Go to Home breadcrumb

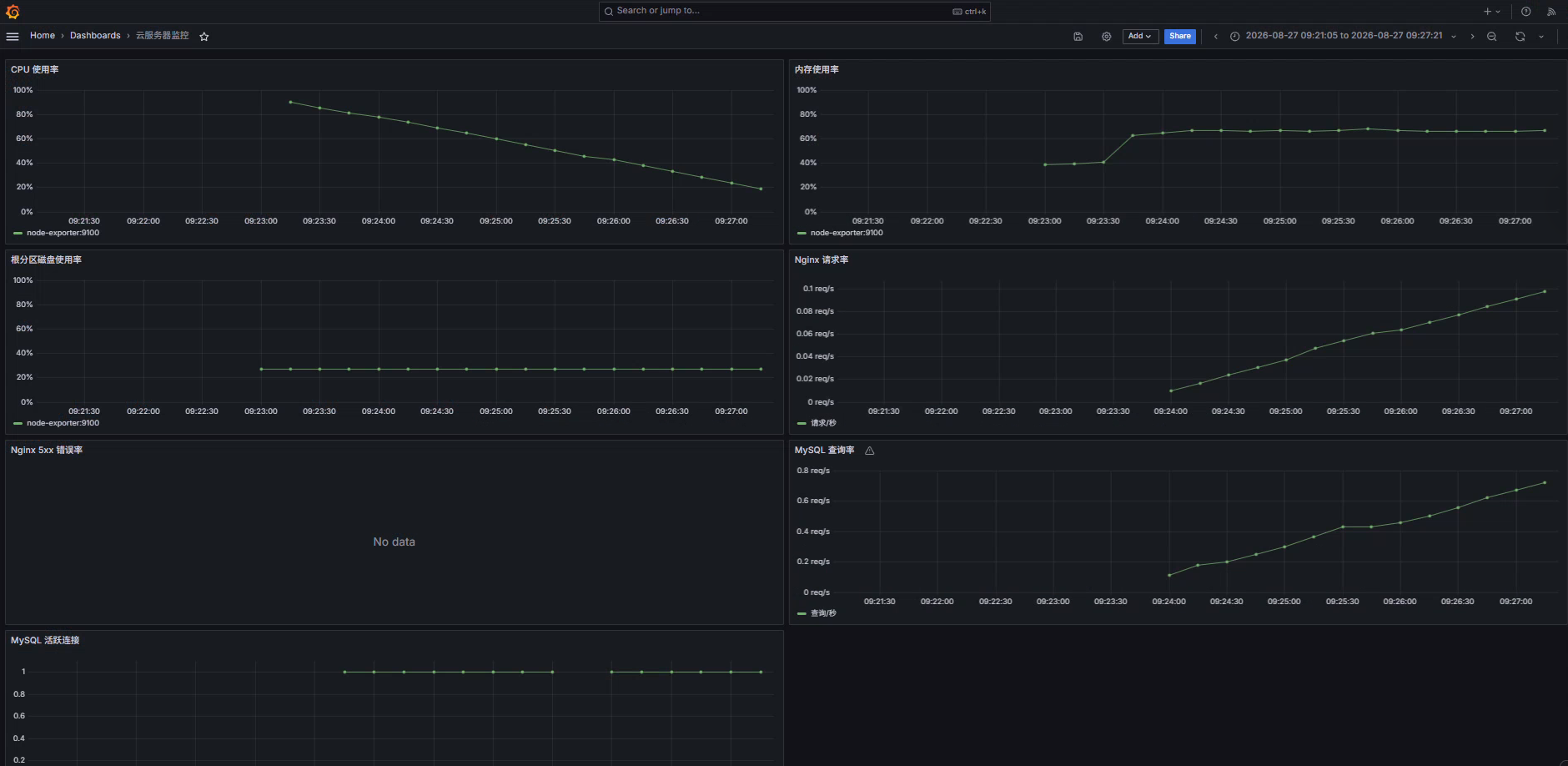point(43,36)
